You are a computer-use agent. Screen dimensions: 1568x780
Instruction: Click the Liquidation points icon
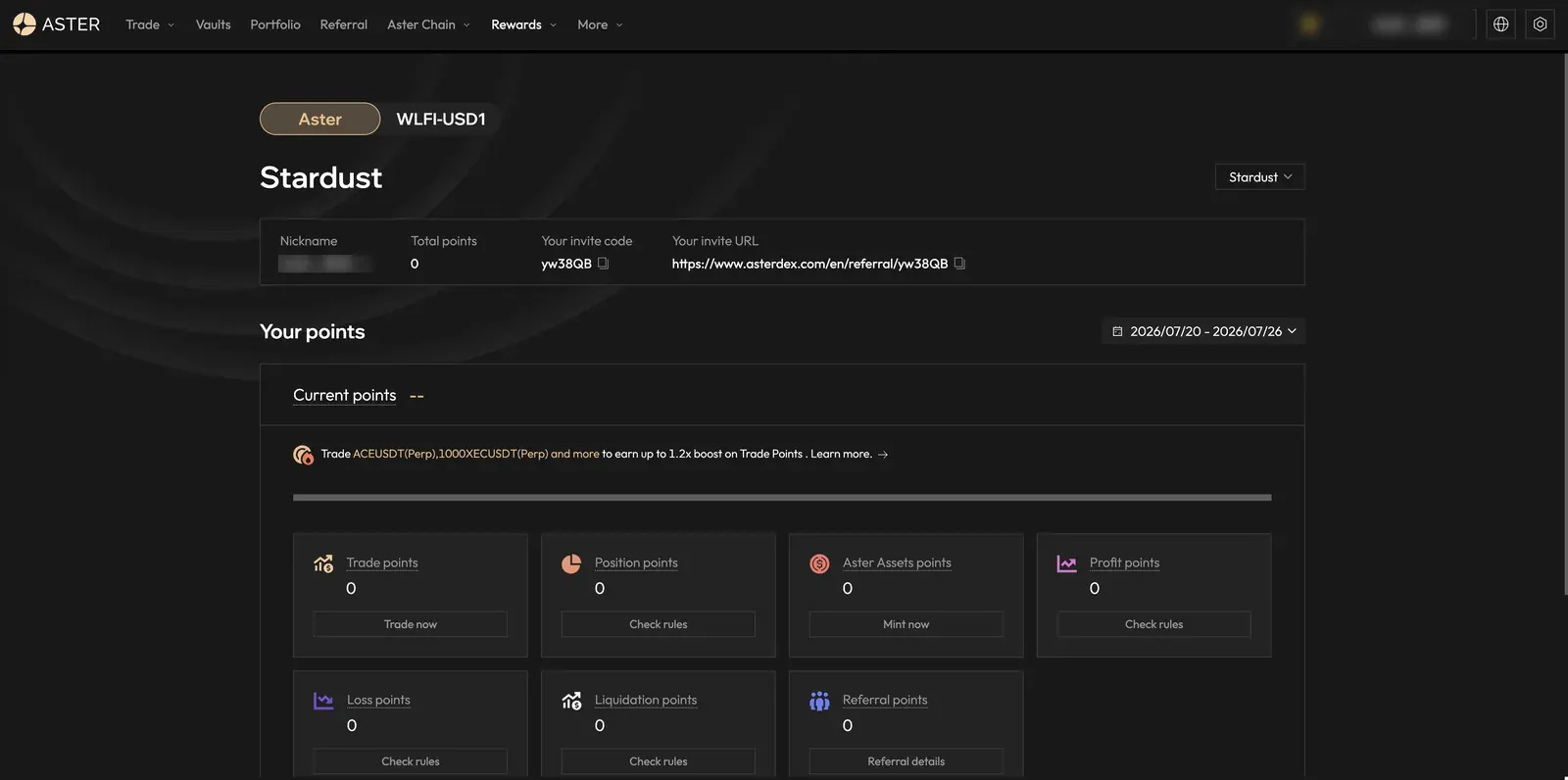(571, 701)
